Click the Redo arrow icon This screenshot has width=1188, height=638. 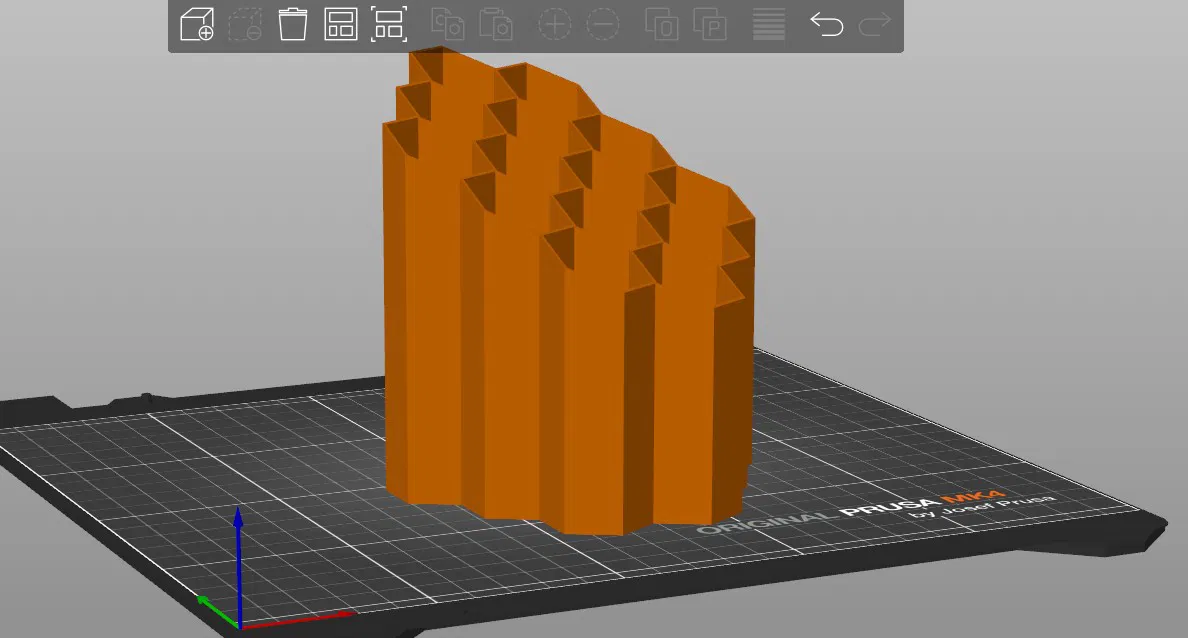tap(874, 24)
